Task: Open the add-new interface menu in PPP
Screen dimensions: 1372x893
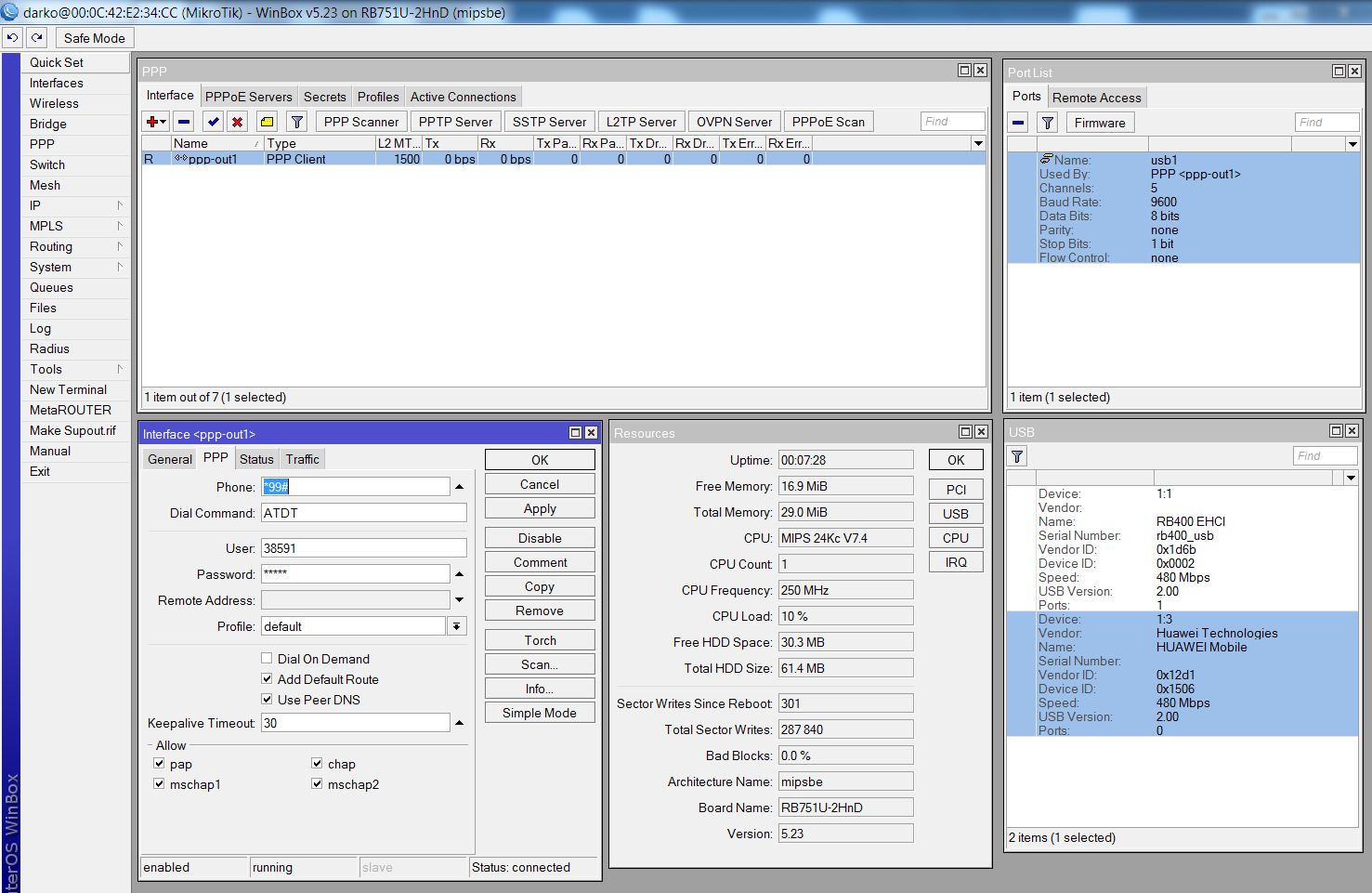Action: (153, 121)
